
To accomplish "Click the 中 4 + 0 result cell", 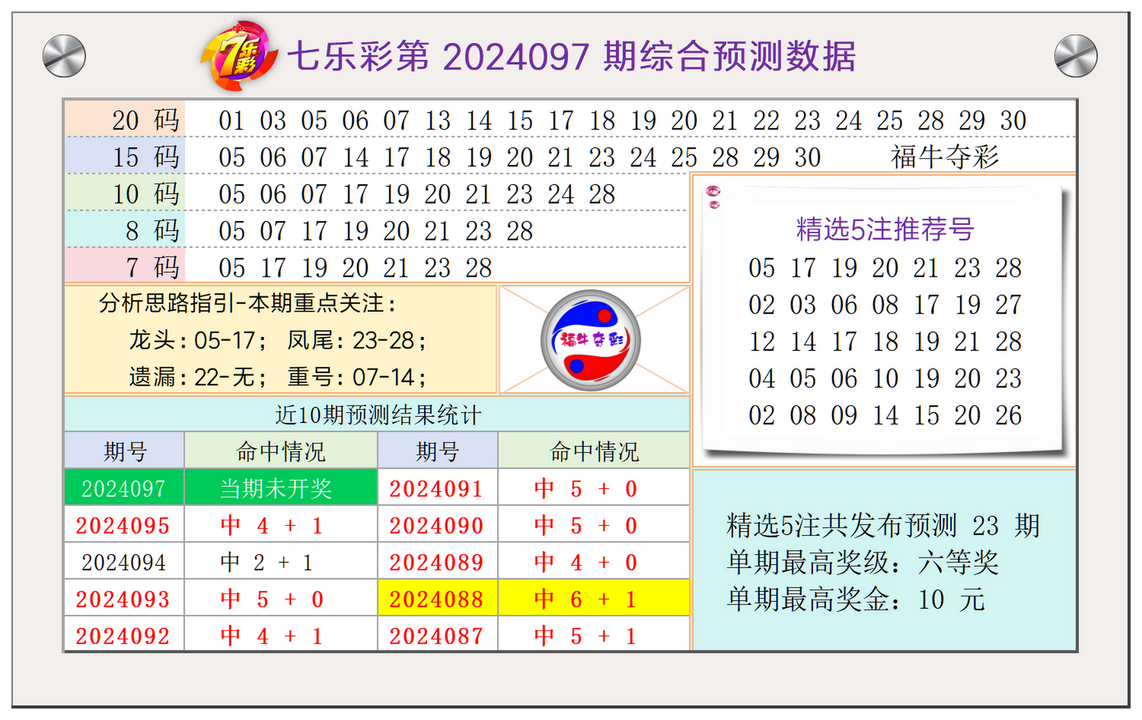I will [594, 562].
